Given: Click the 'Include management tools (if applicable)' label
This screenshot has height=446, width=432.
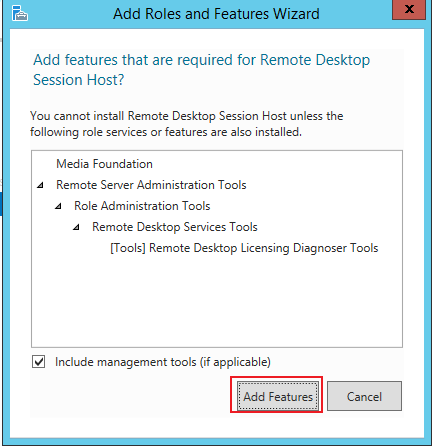Looking at the screenshot, I should tap(163, 362).
